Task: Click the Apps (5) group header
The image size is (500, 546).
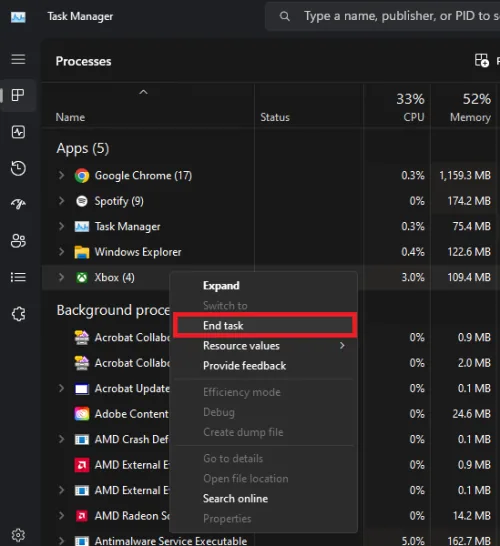Action: click(x=83, y=148)
